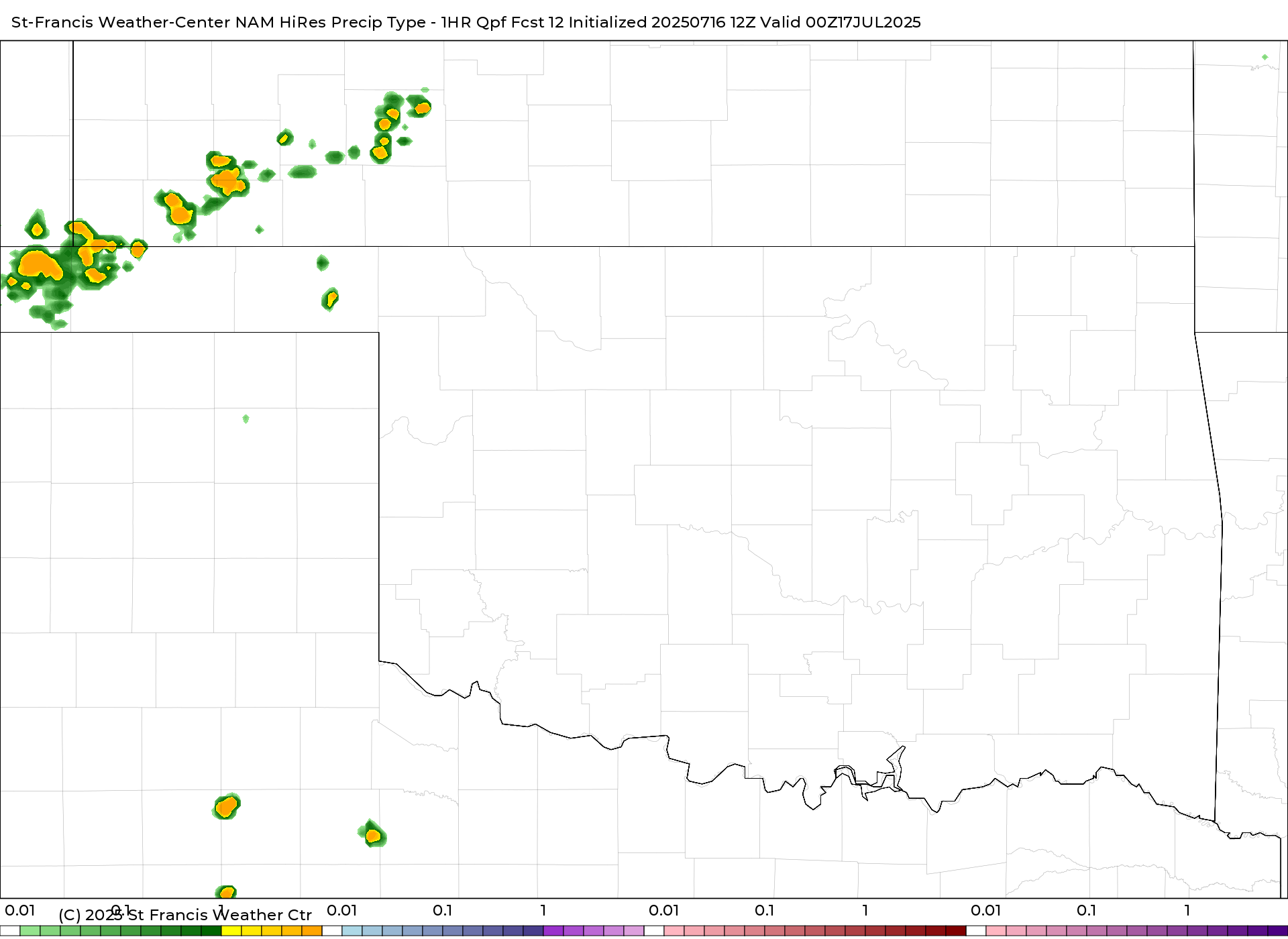The width and height of the screenshot is (1288, 939).
Task: Click the 1 label above the blue-purple scale
Action: pos(543,910)
